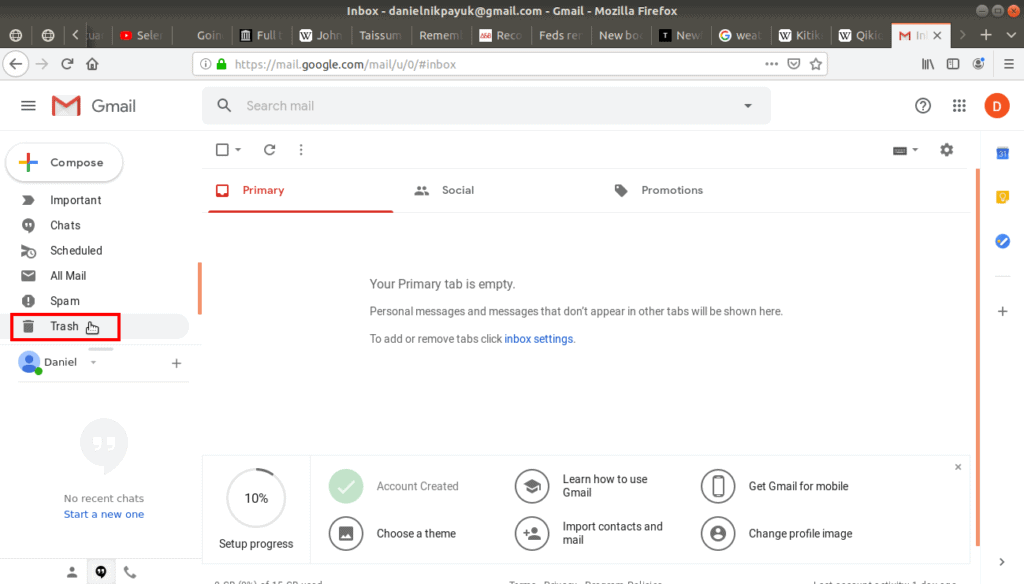Tick the select-all messages checkbox
Viewport: 1024px width, 584px height.
[222, 150]
